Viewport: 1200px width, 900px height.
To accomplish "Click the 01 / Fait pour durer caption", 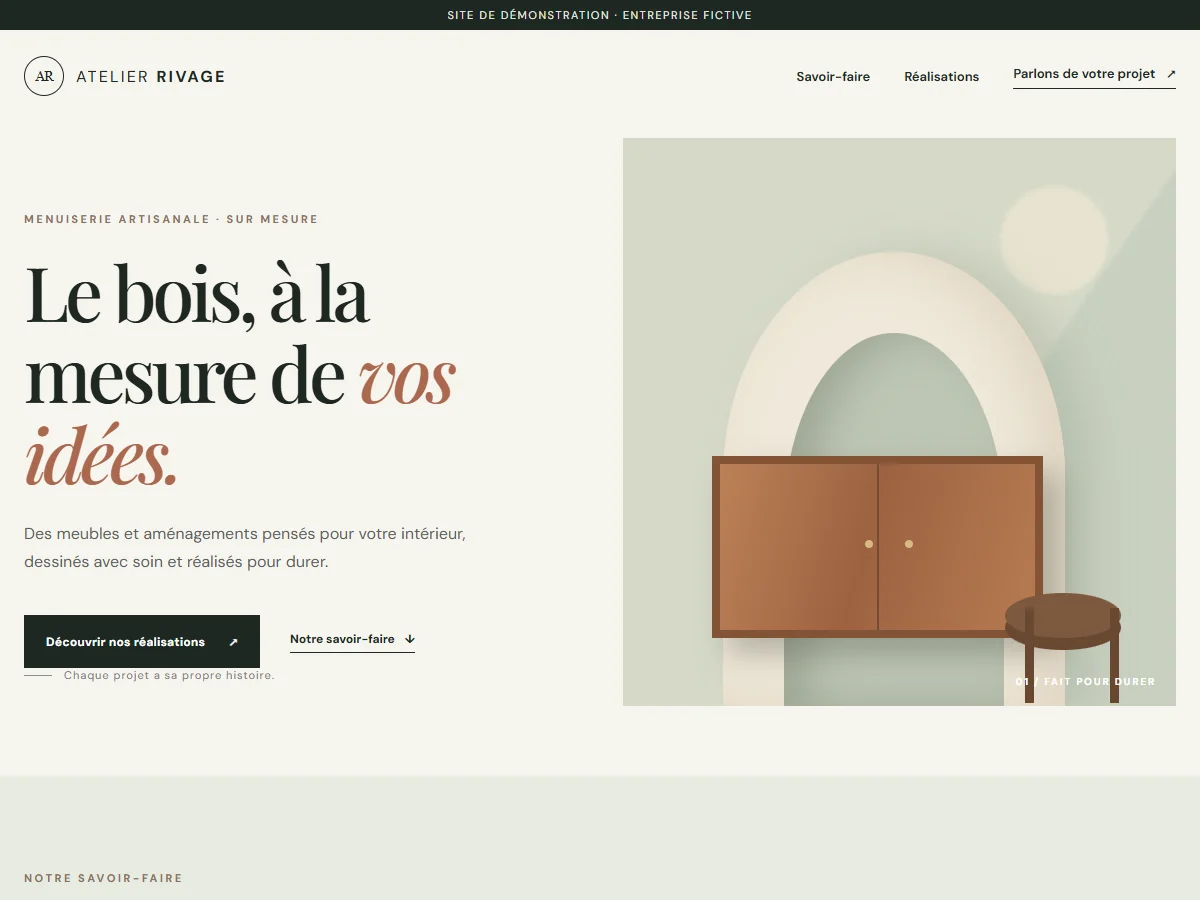I will pos(1085,682).
